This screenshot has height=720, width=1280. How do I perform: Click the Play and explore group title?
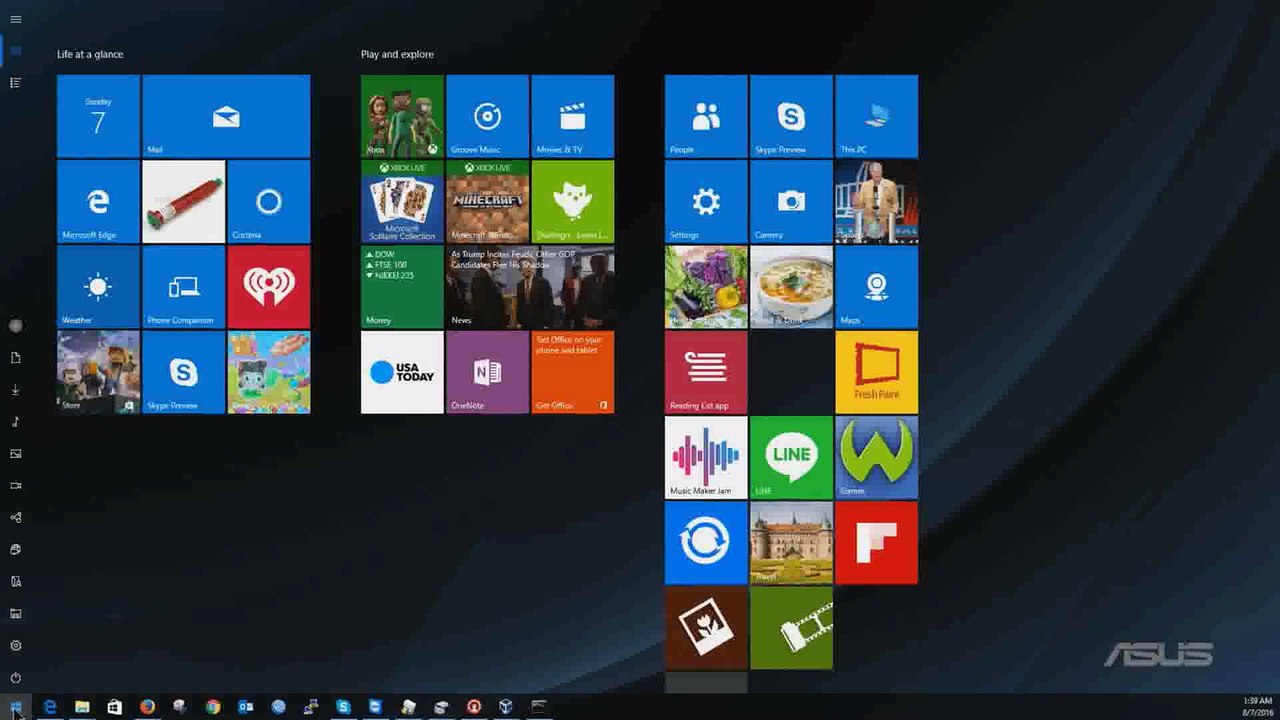tap(397, 54)
